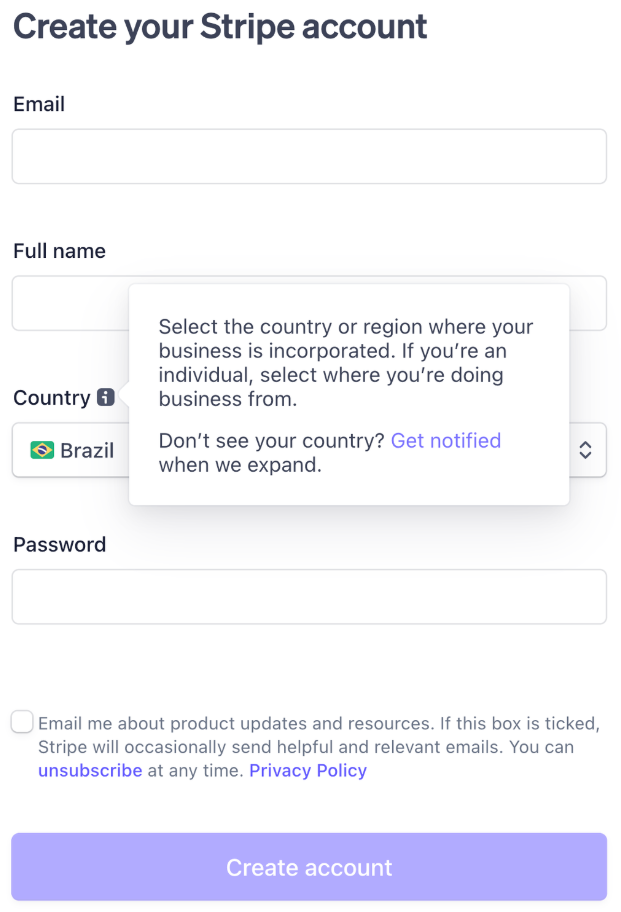
Task: Tick the product updates email checkbox
Action: [22, 722]
